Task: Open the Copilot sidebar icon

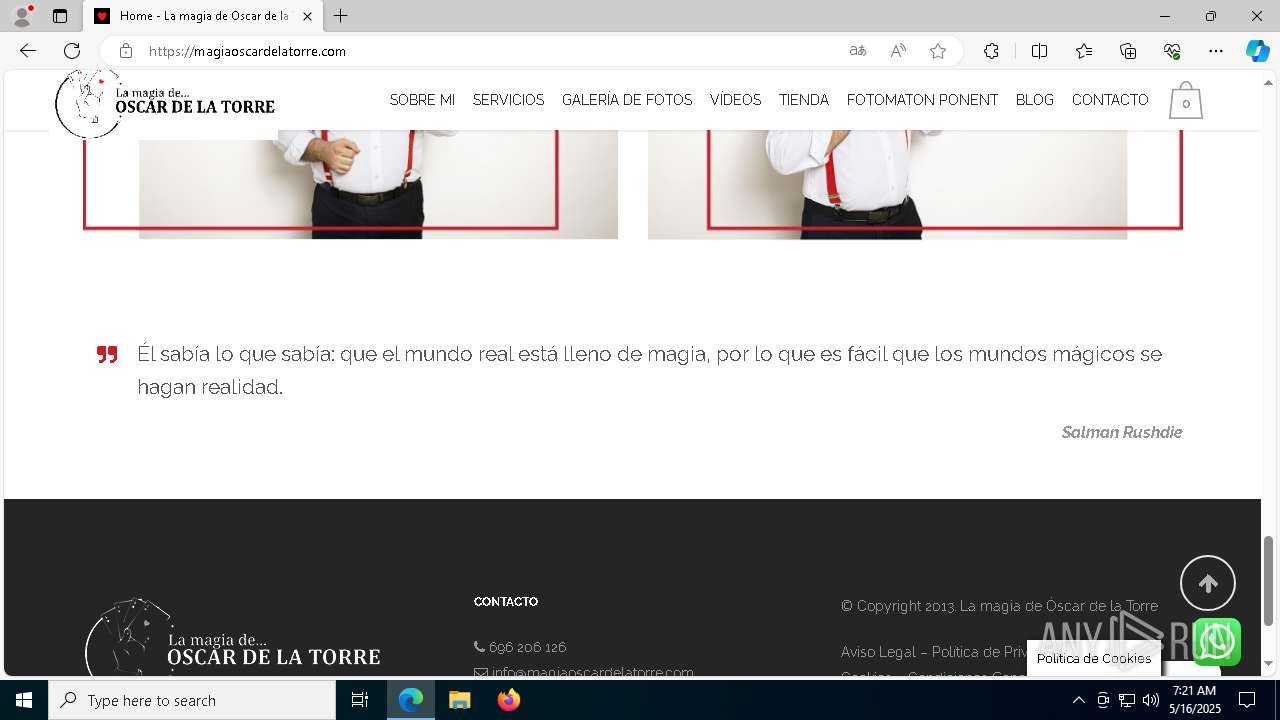Action: [1257, 51]
